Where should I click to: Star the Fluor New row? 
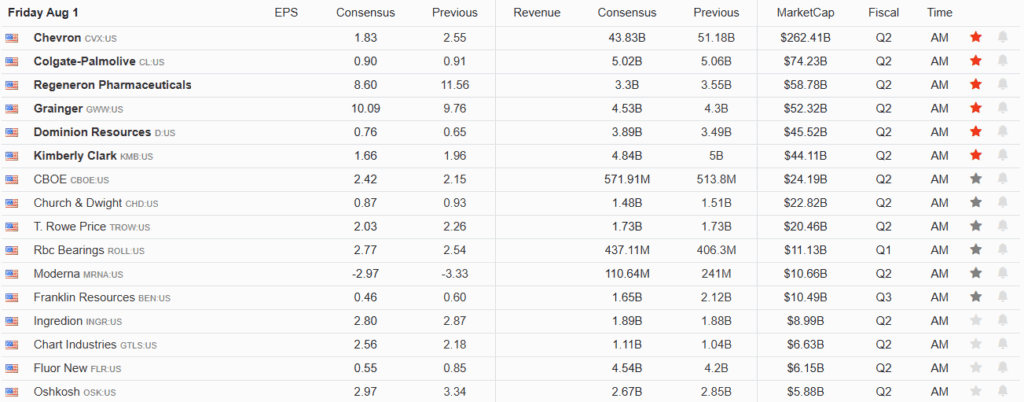pos(976,368)
